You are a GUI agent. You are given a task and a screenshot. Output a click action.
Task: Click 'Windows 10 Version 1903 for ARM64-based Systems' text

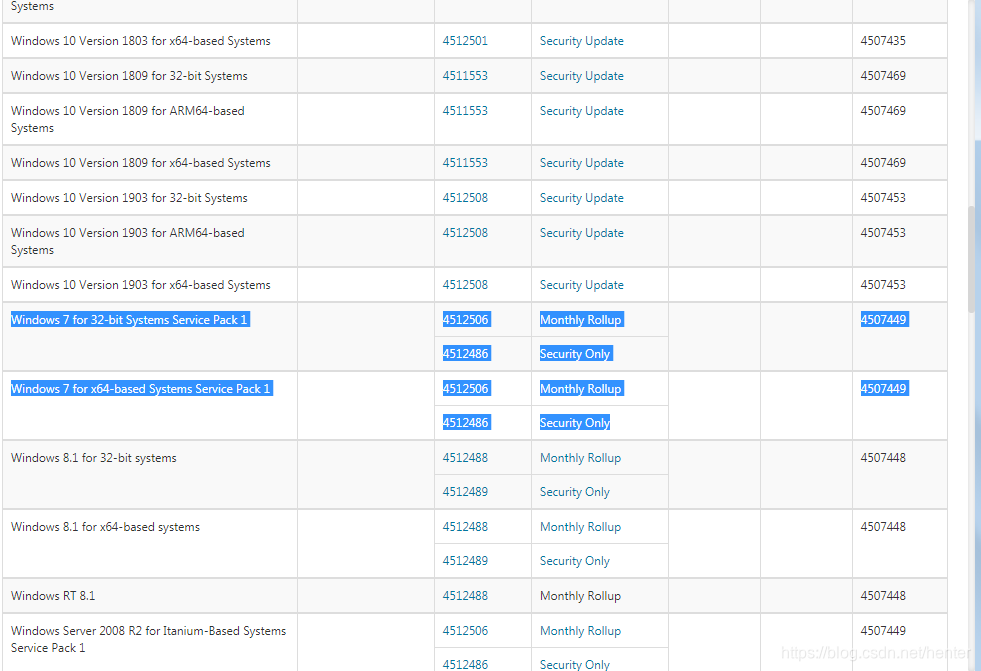[128, 241]
